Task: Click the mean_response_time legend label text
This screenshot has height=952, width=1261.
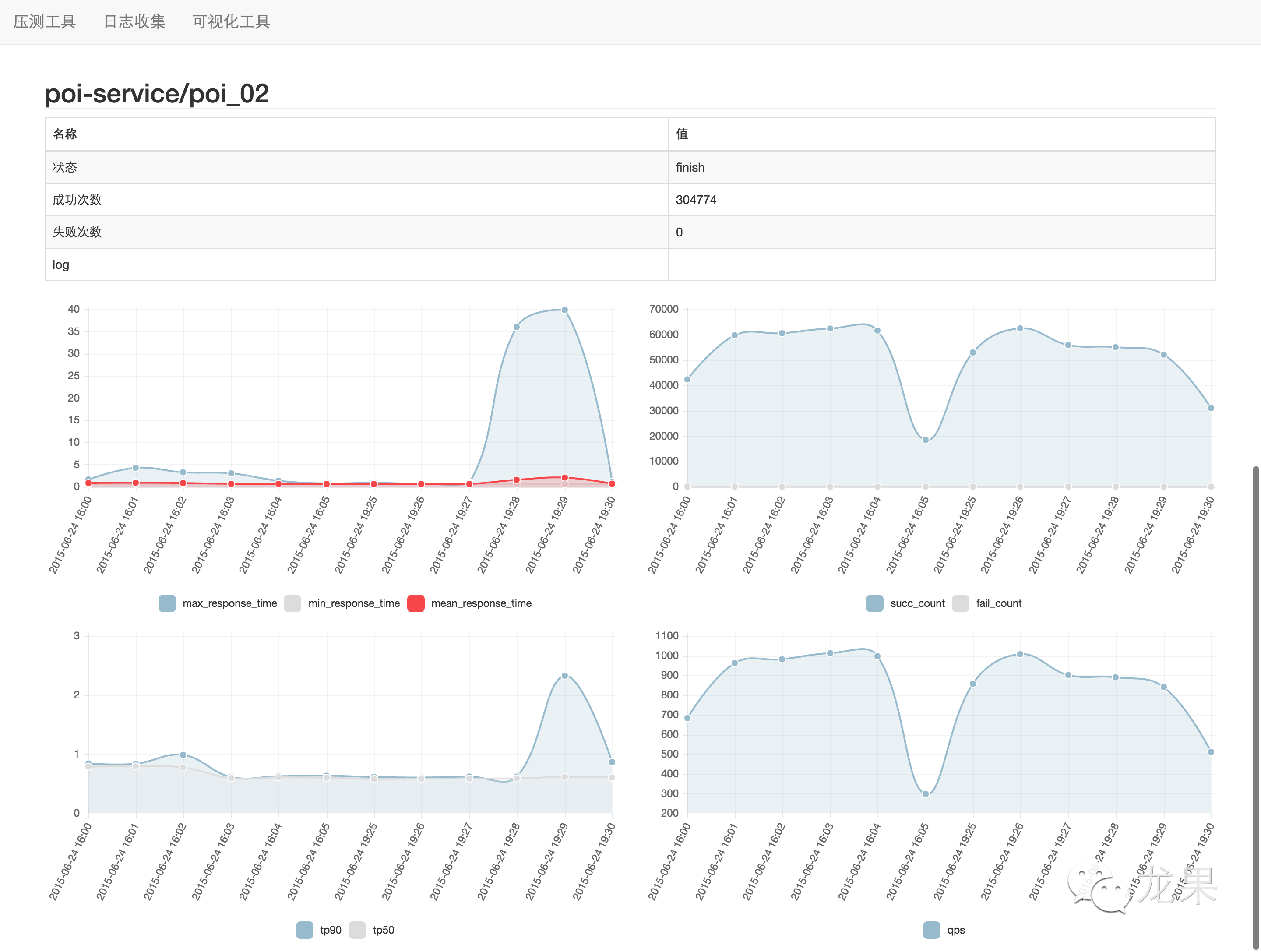Action: coord(481,603)
